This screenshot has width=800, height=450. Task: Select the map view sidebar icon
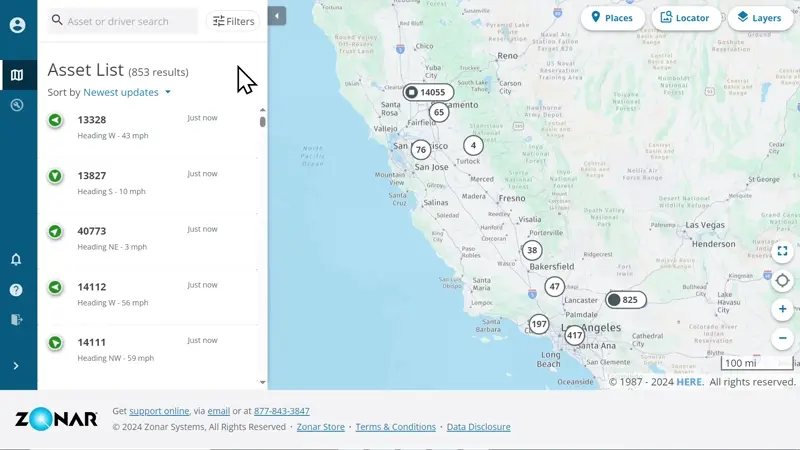pos(17,75)
